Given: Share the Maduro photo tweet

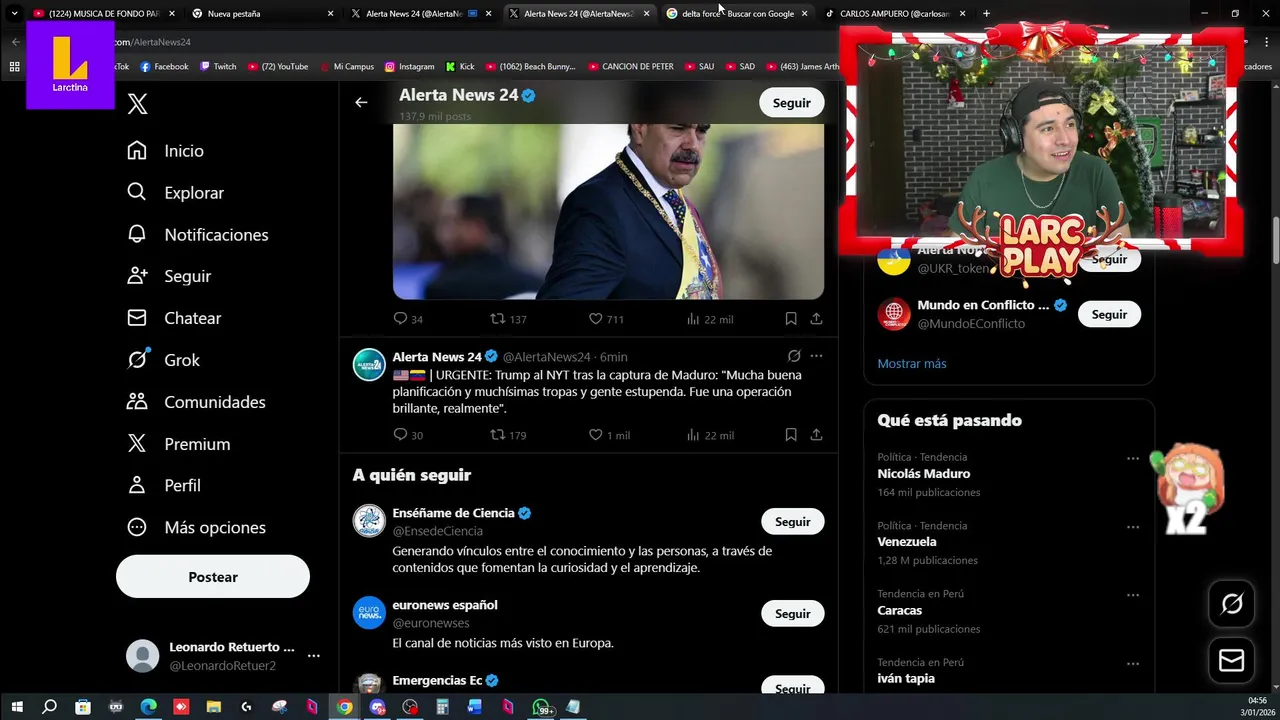Looking at the screenshot, I should click(x=816, y=319).
